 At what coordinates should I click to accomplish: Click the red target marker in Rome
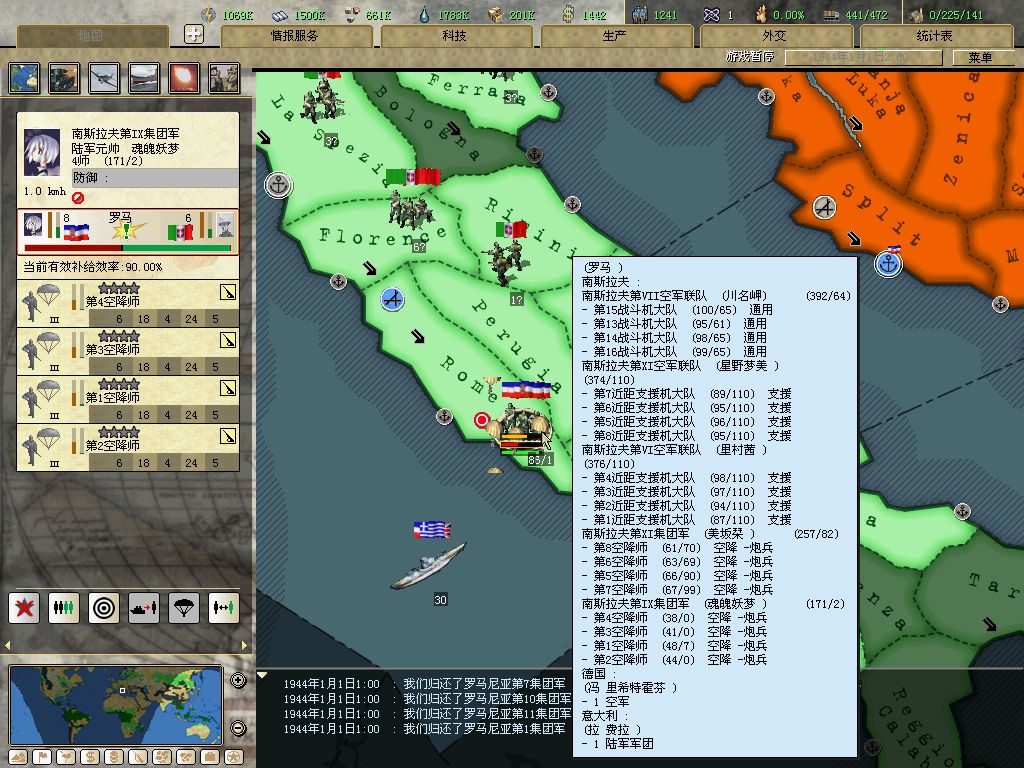coord(481,420)
